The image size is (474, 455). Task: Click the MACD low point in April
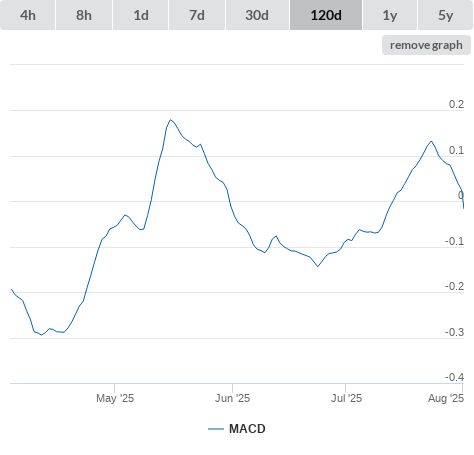(x=42, y=335)
